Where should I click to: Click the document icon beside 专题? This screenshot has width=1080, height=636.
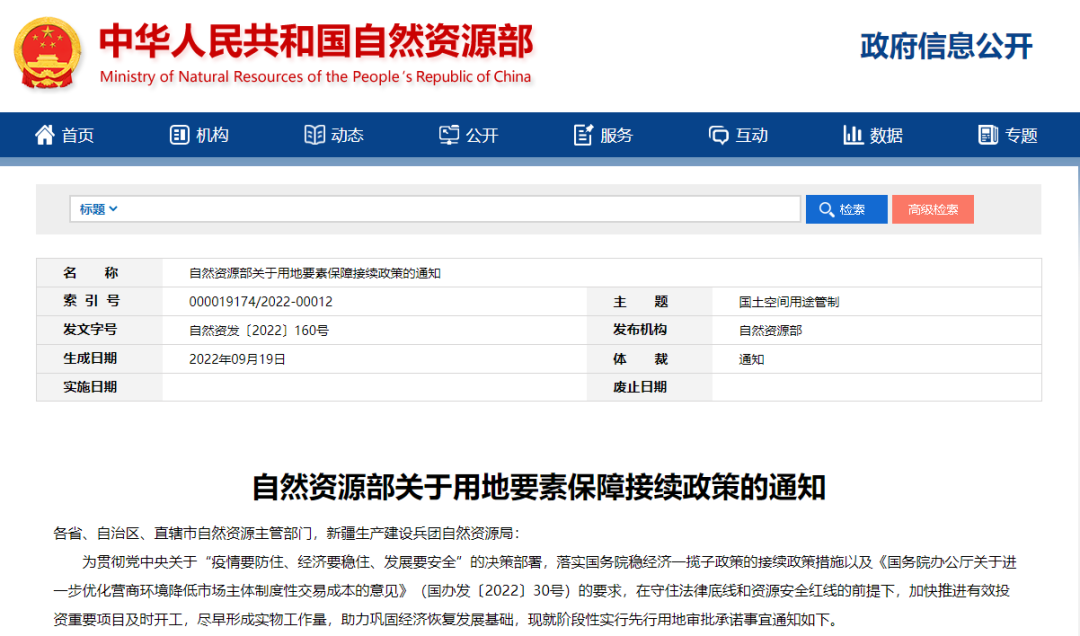(988, 135)
